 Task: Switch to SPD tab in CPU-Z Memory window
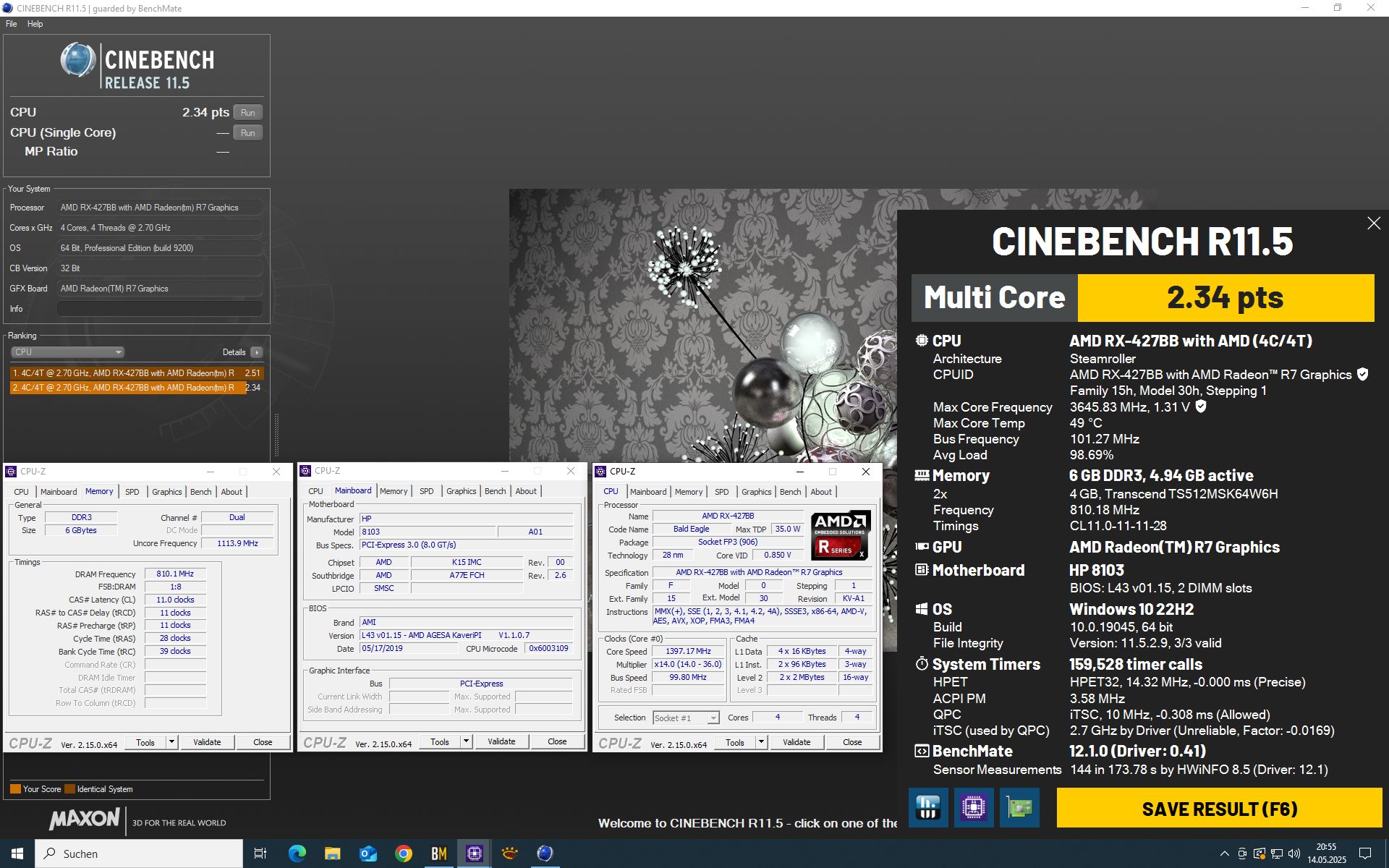point(132,492)
